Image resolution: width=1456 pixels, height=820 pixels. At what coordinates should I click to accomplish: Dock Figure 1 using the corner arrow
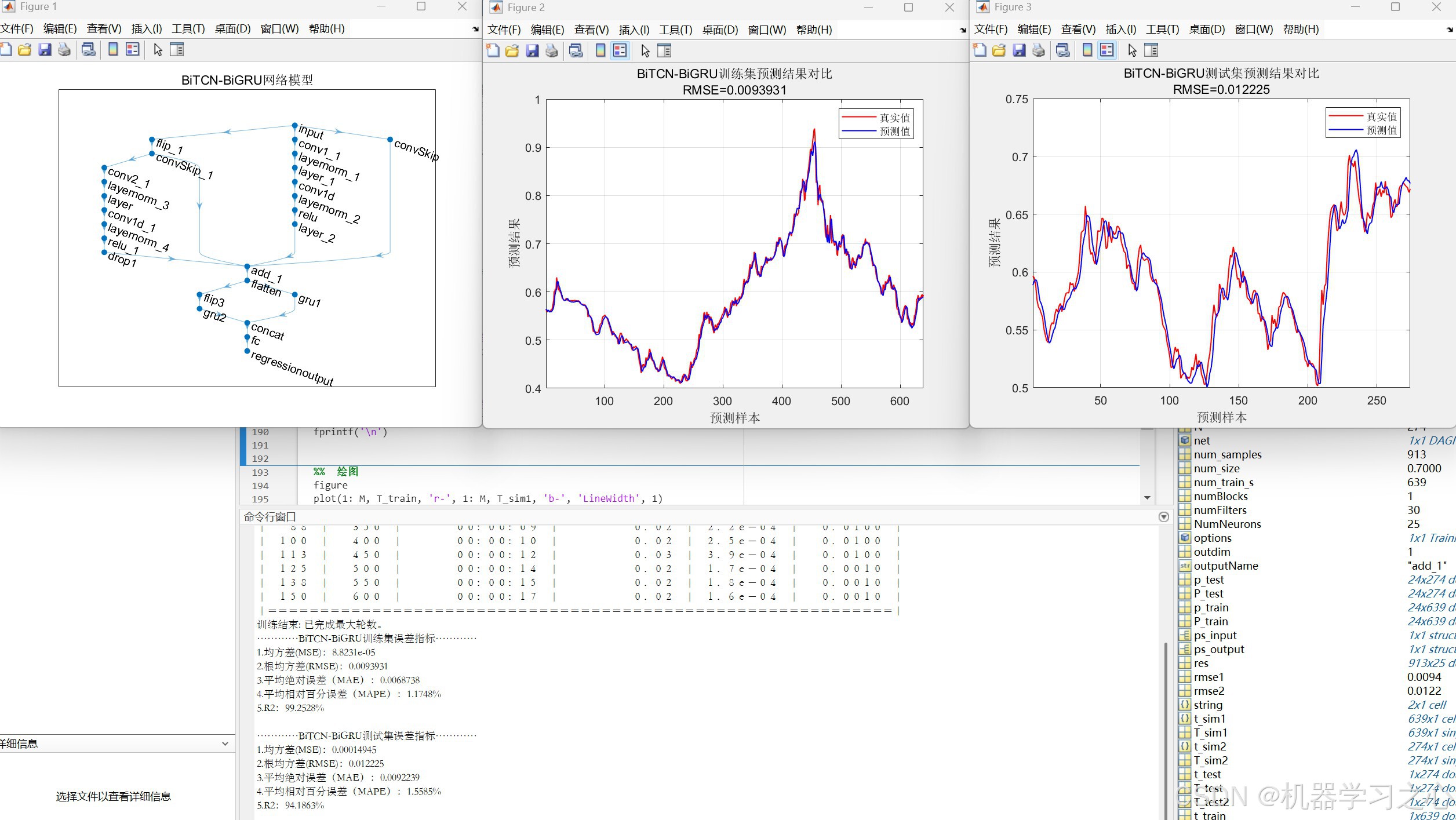(x=475, y=29)
